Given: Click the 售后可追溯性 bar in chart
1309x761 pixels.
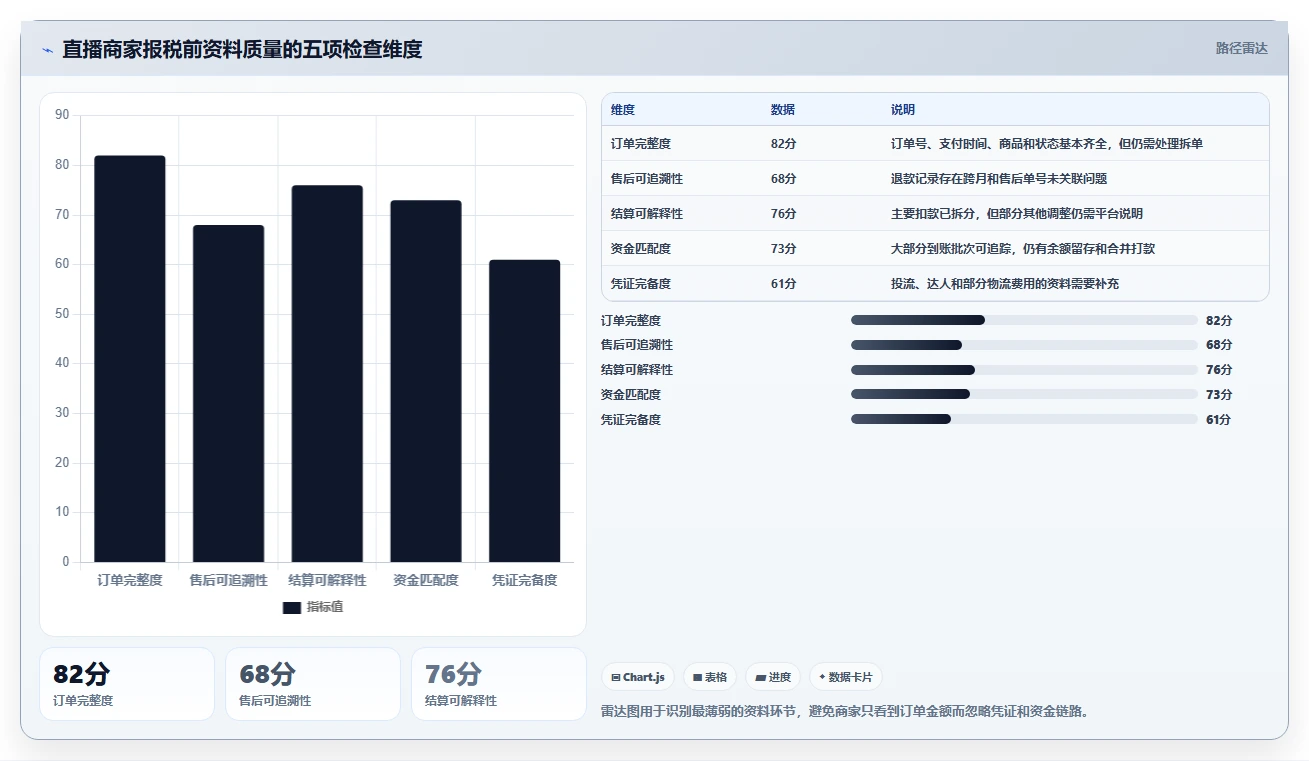Looking at the screenshot, I should coord(229,394).
